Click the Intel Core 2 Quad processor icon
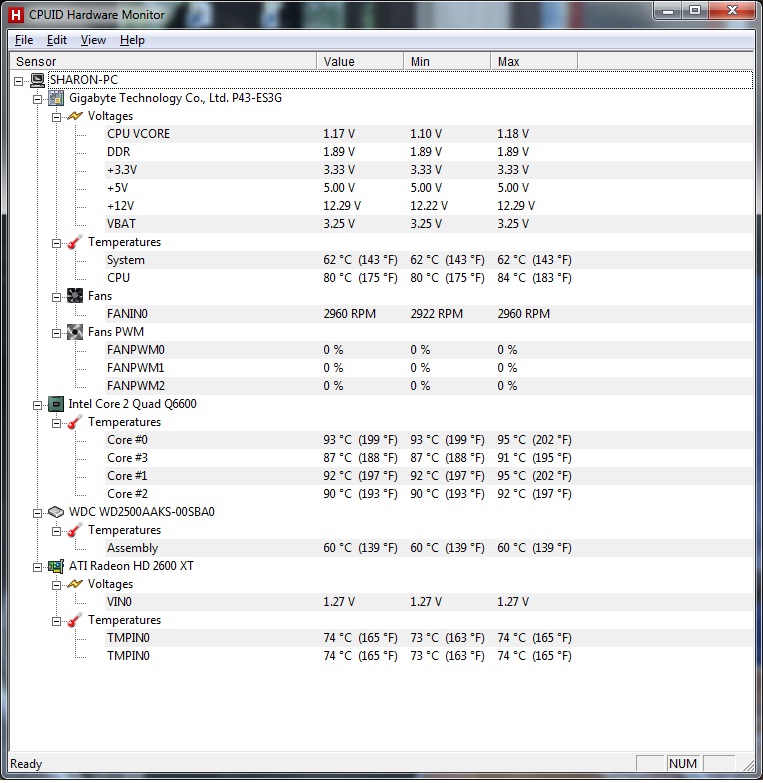This screenshot has height=783, width=763. click(x=57, y=404)
